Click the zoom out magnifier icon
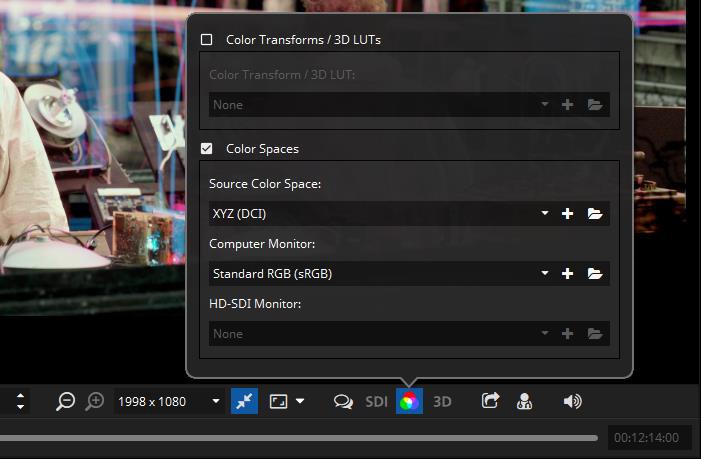 click(66, 401)
